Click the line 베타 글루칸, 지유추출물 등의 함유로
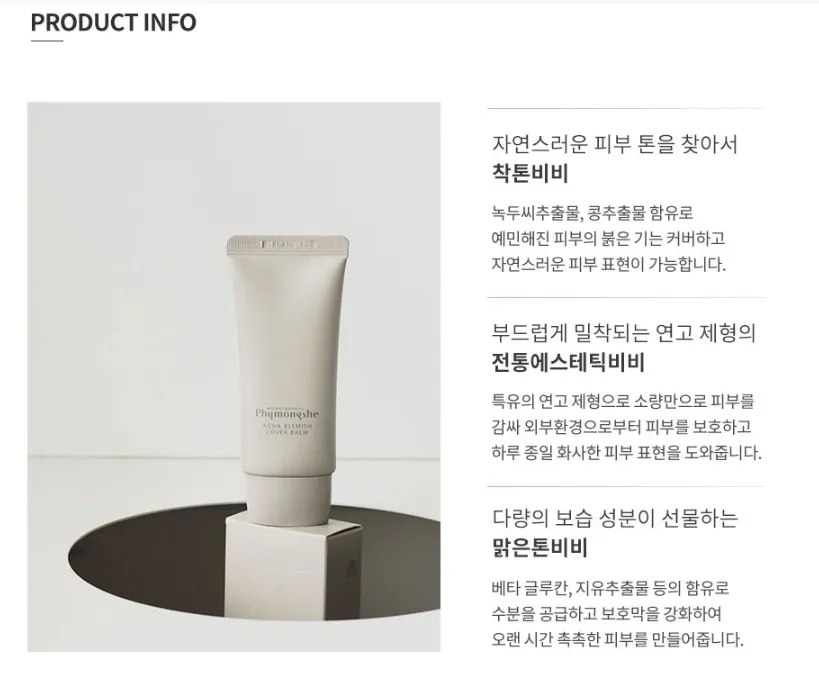Screen dimensions: 819x686 [x=610, y=588]
